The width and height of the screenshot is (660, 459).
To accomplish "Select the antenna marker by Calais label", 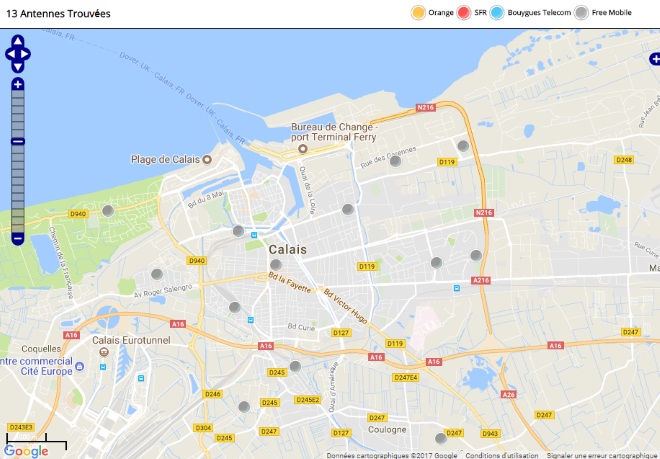I will 276,265.
